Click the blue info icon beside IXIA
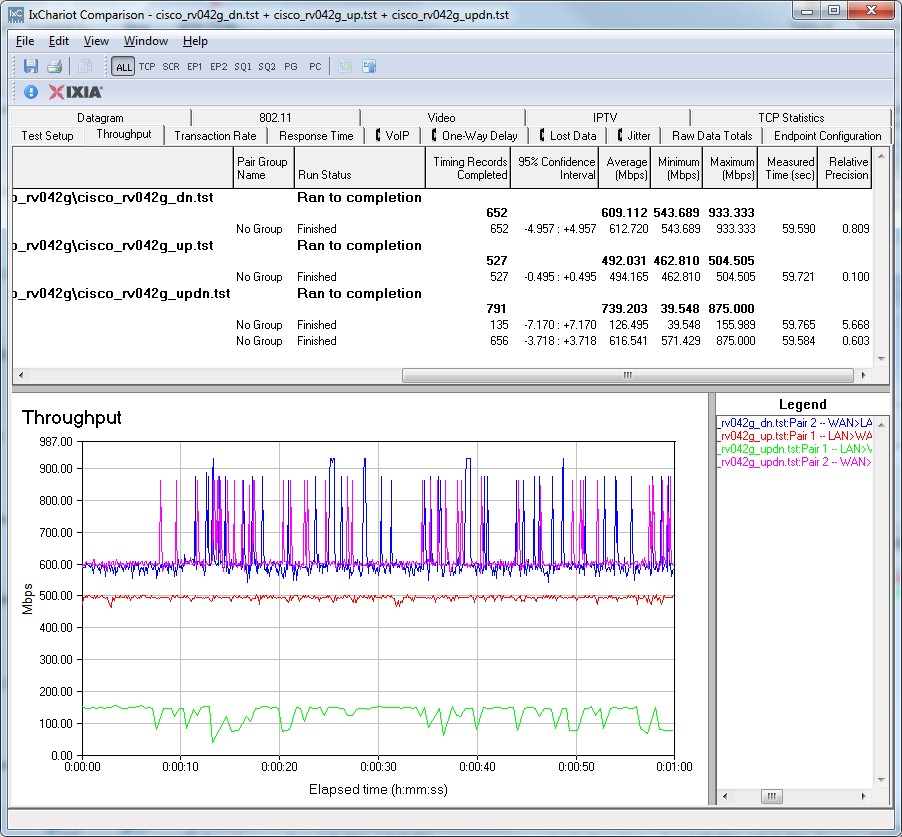The image size is (902, 837). (31, 92)
